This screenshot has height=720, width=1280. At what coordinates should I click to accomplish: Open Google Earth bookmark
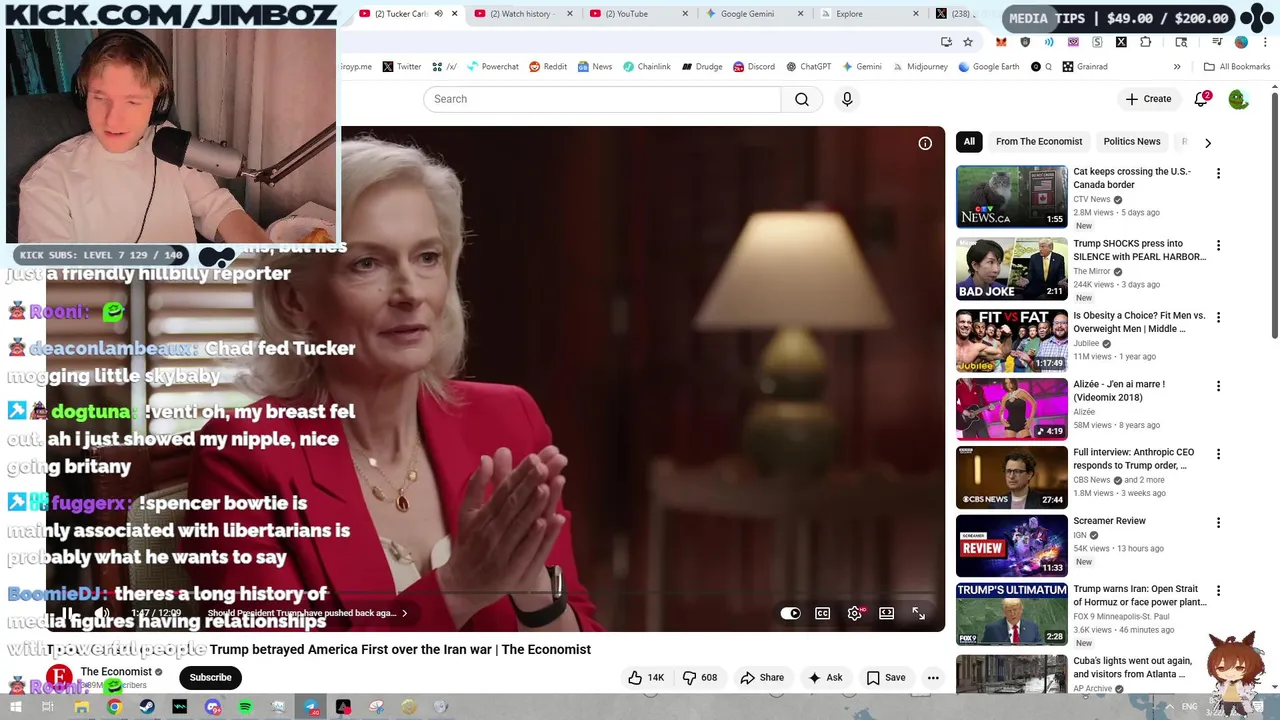[x=988, y=67]
